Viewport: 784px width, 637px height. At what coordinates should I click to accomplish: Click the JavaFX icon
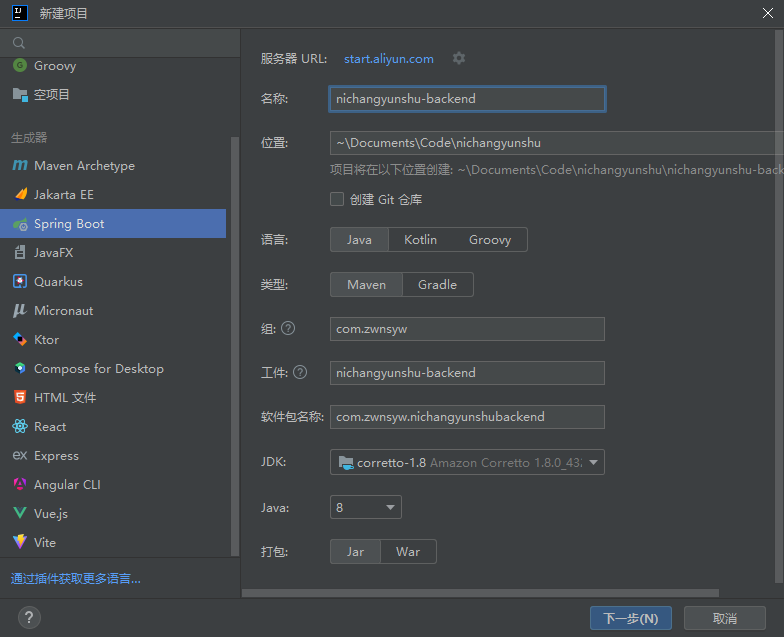coord(20,252)
